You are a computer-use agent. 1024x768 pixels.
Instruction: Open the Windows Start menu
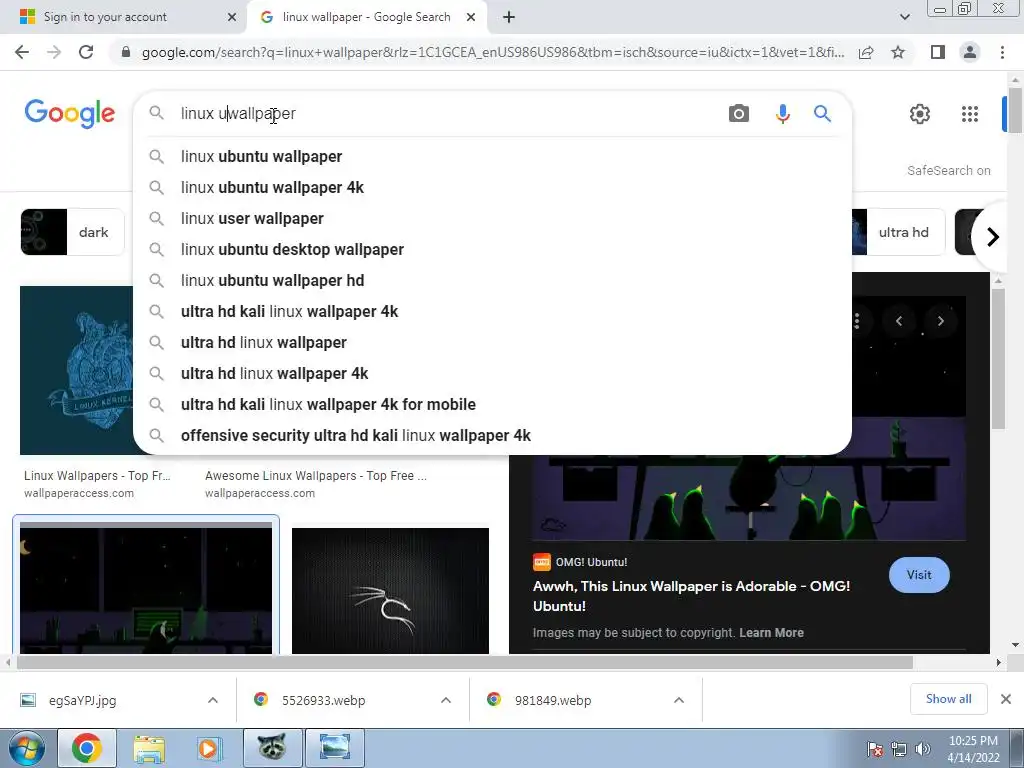point(25,748)
